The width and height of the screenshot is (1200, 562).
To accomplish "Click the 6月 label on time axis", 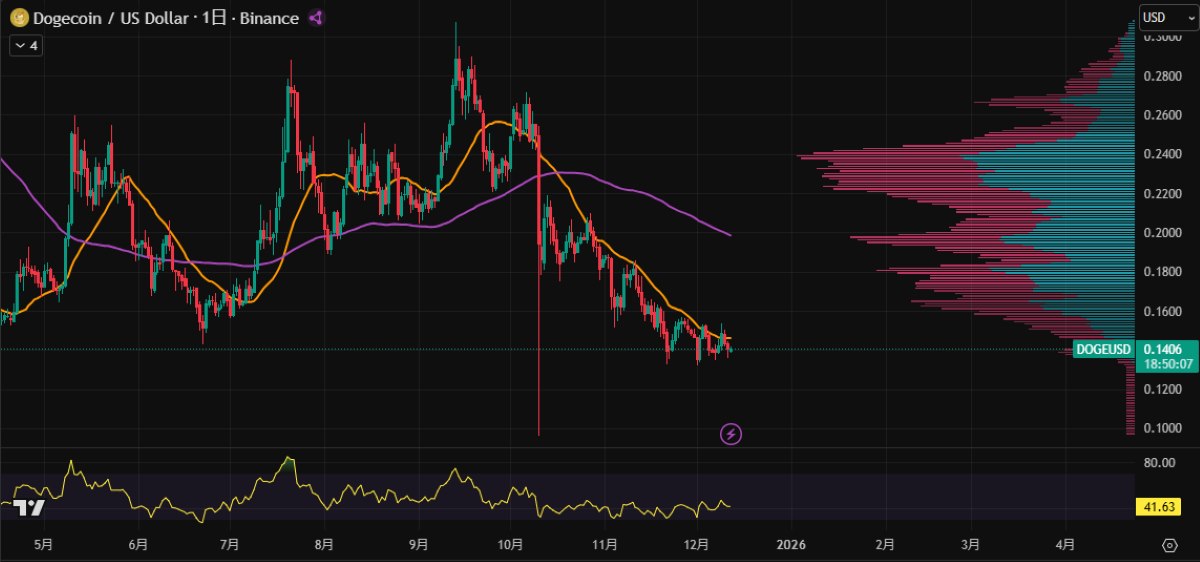I will point(138,545).
